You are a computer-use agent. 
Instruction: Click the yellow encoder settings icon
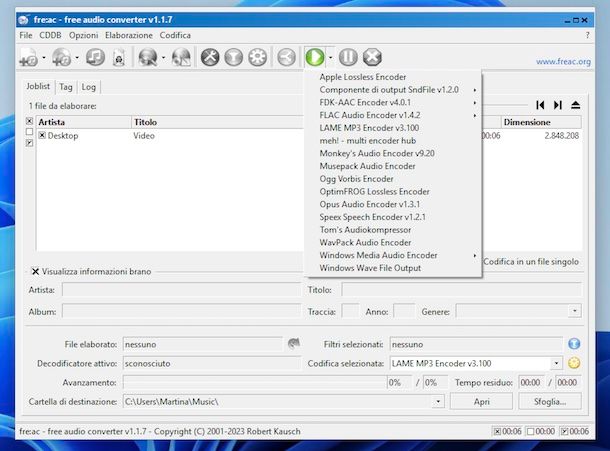[574, 363]
